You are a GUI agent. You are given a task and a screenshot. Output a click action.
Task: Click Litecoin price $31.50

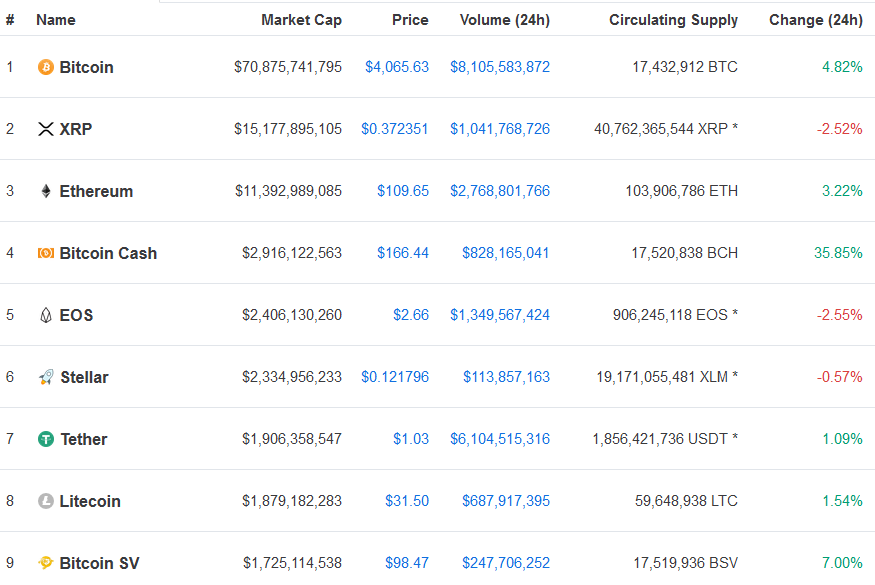[x=407, y=501]
